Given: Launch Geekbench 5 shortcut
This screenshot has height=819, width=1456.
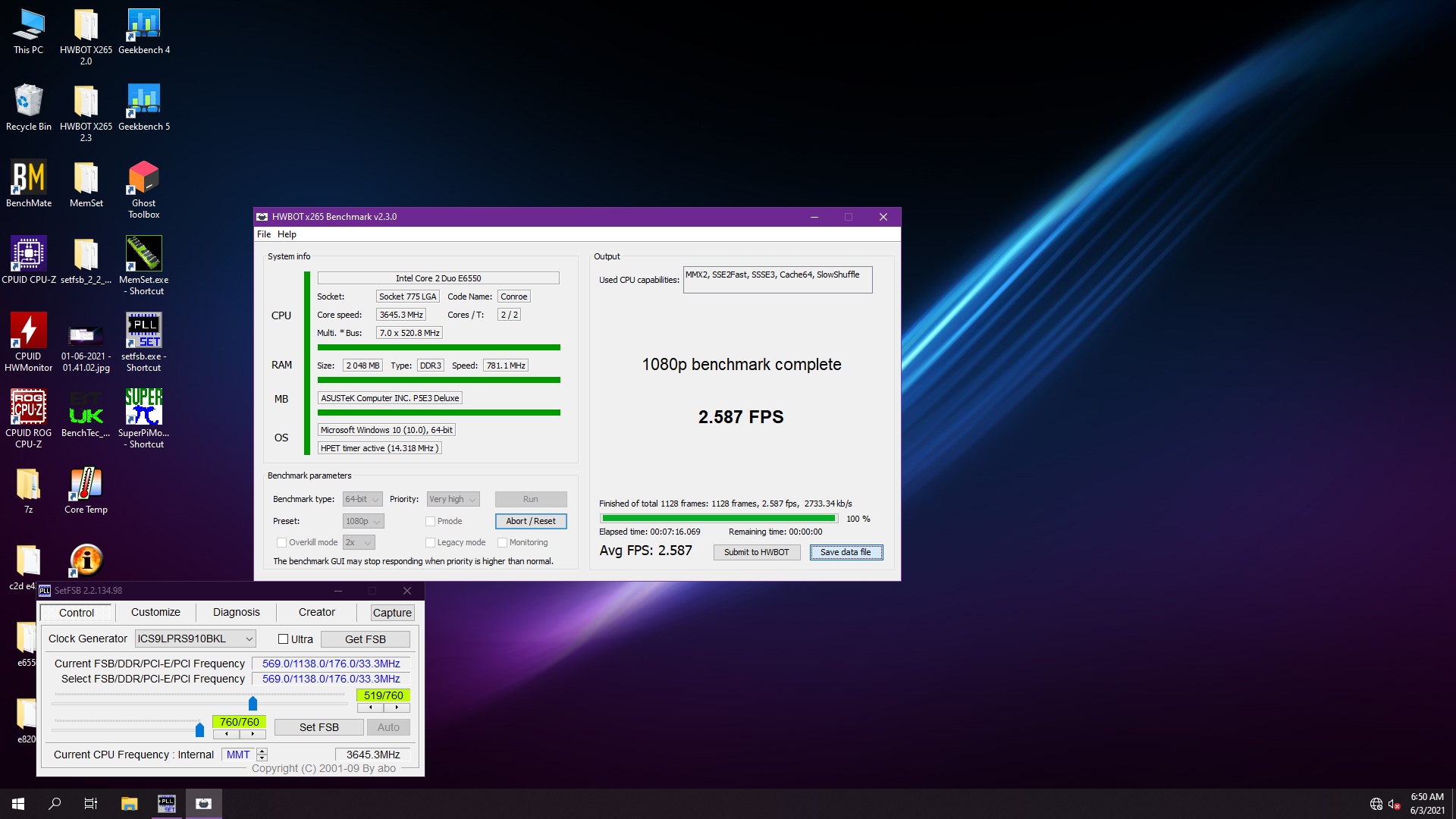Looking at the screenshot, I should (x=144, y=108).
